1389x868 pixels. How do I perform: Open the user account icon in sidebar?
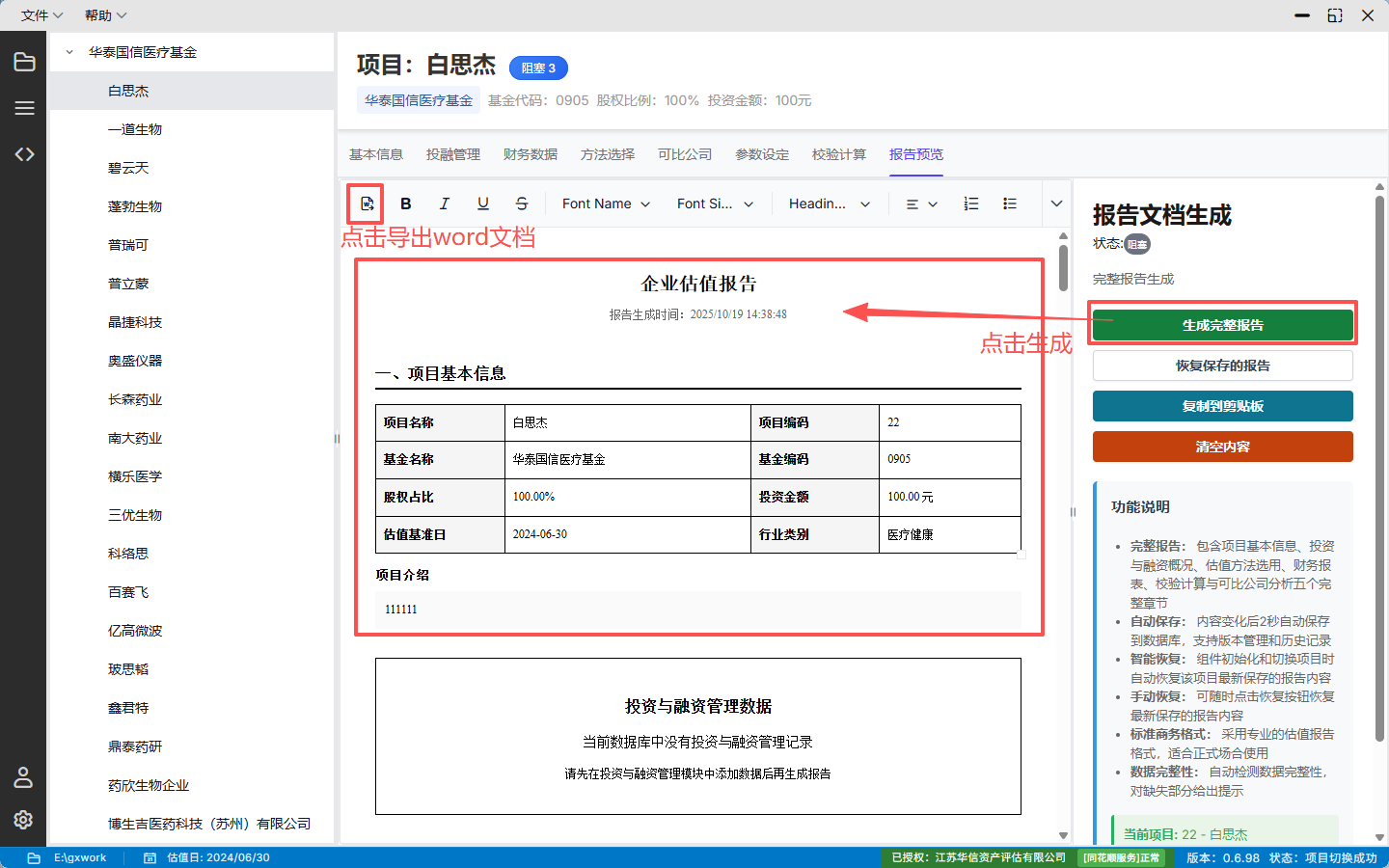24,777
